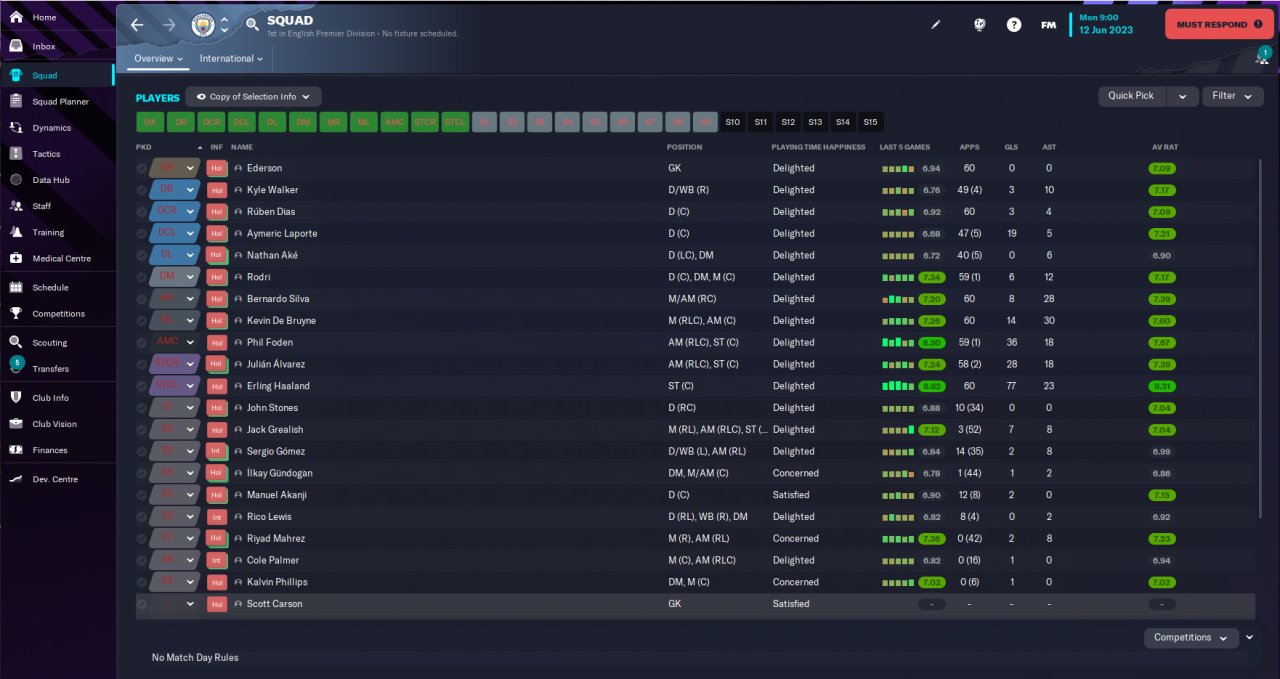This screenshot has width=1280, height=679.
Task: Toggle selection circle for John Stones
Action: click(x=142, y=408)
